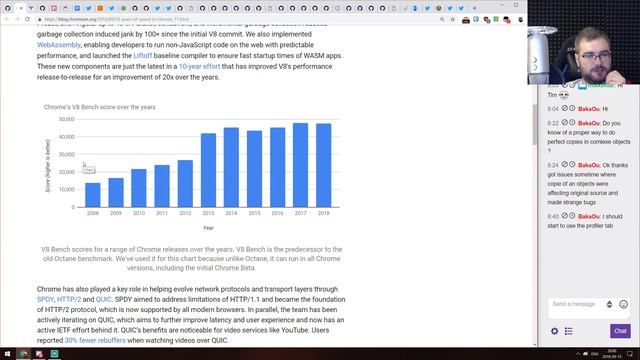This screenshot has height=360, width=640.
Task: Click the taskbar clock showing date
Action: (611, 353)
